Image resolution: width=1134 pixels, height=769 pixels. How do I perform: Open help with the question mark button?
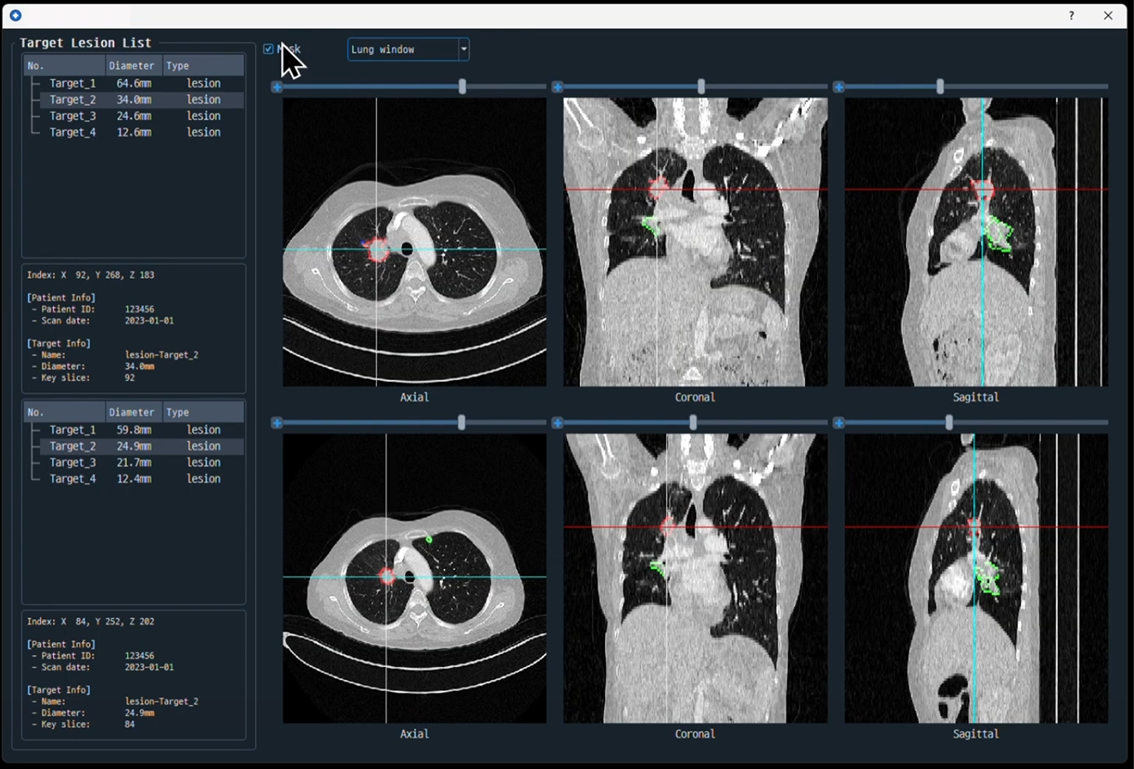coord(1072,16)
